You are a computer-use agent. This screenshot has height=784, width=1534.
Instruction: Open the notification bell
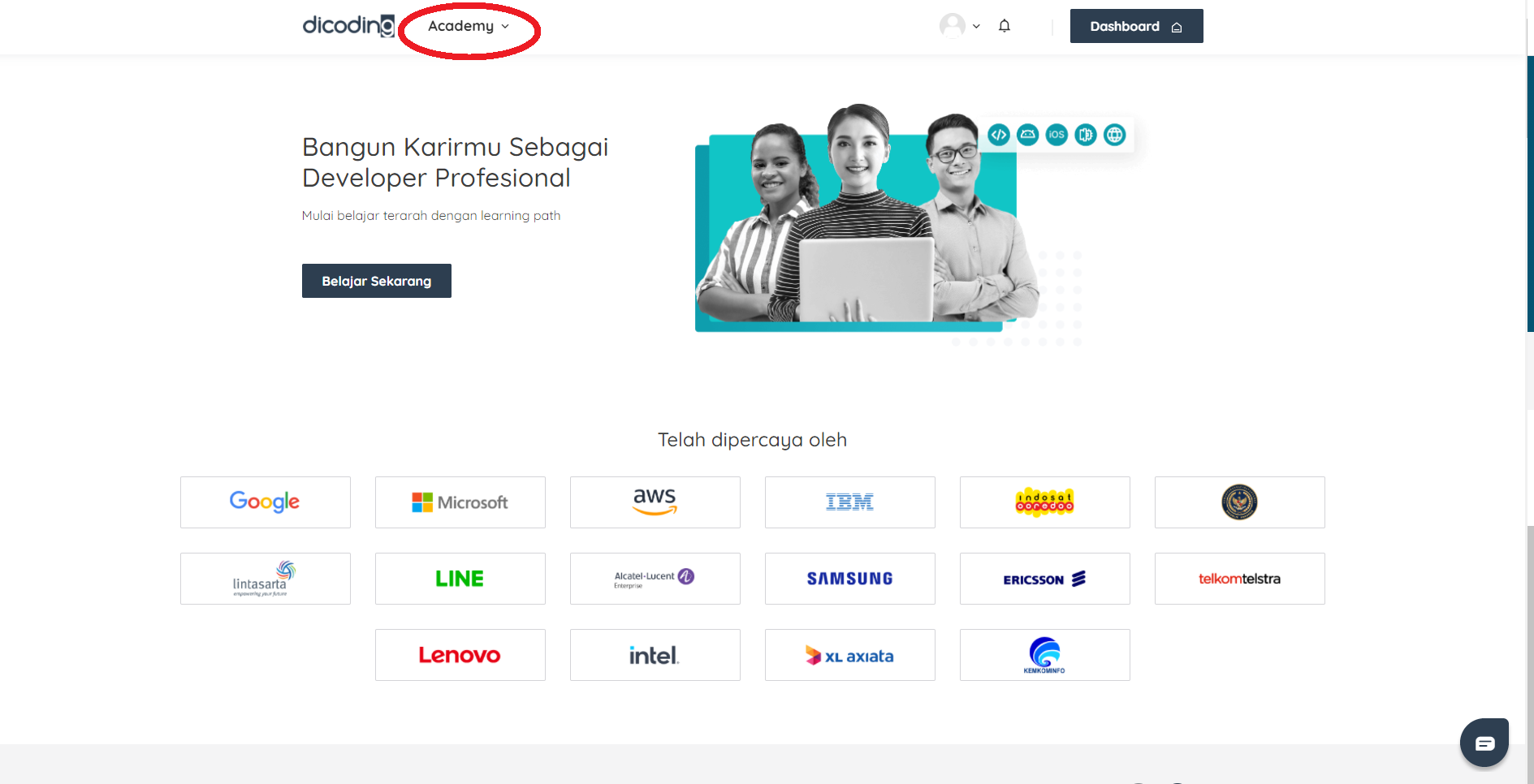(x=1005, y=25)
